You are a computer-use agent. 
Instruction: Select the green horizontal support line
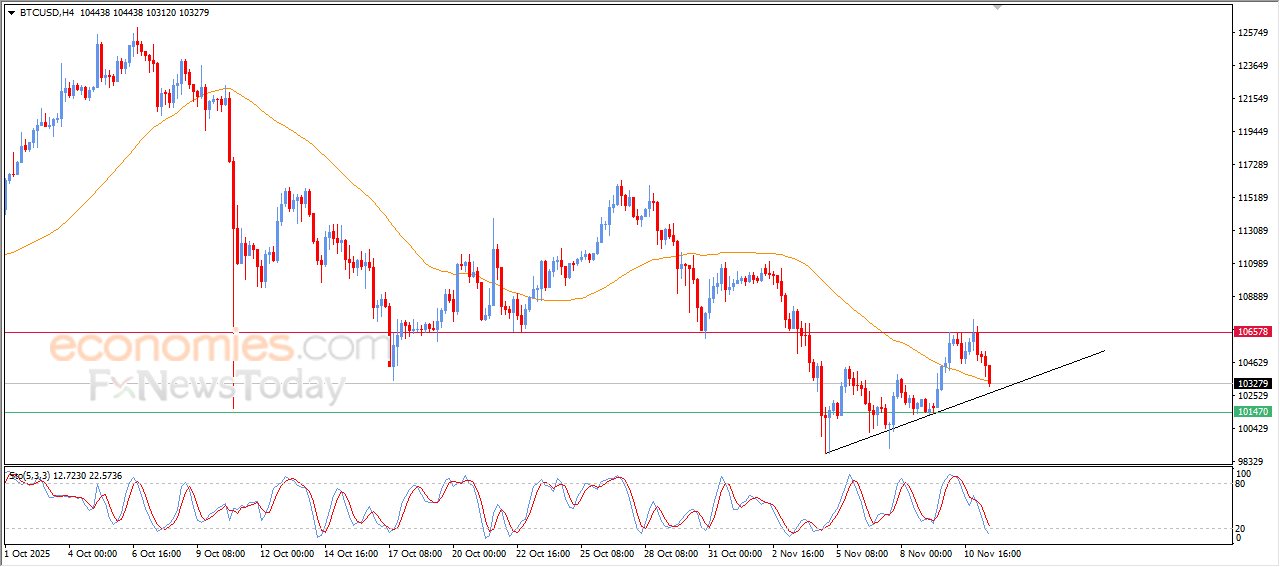pyautogui.click(x=600, y=412)
